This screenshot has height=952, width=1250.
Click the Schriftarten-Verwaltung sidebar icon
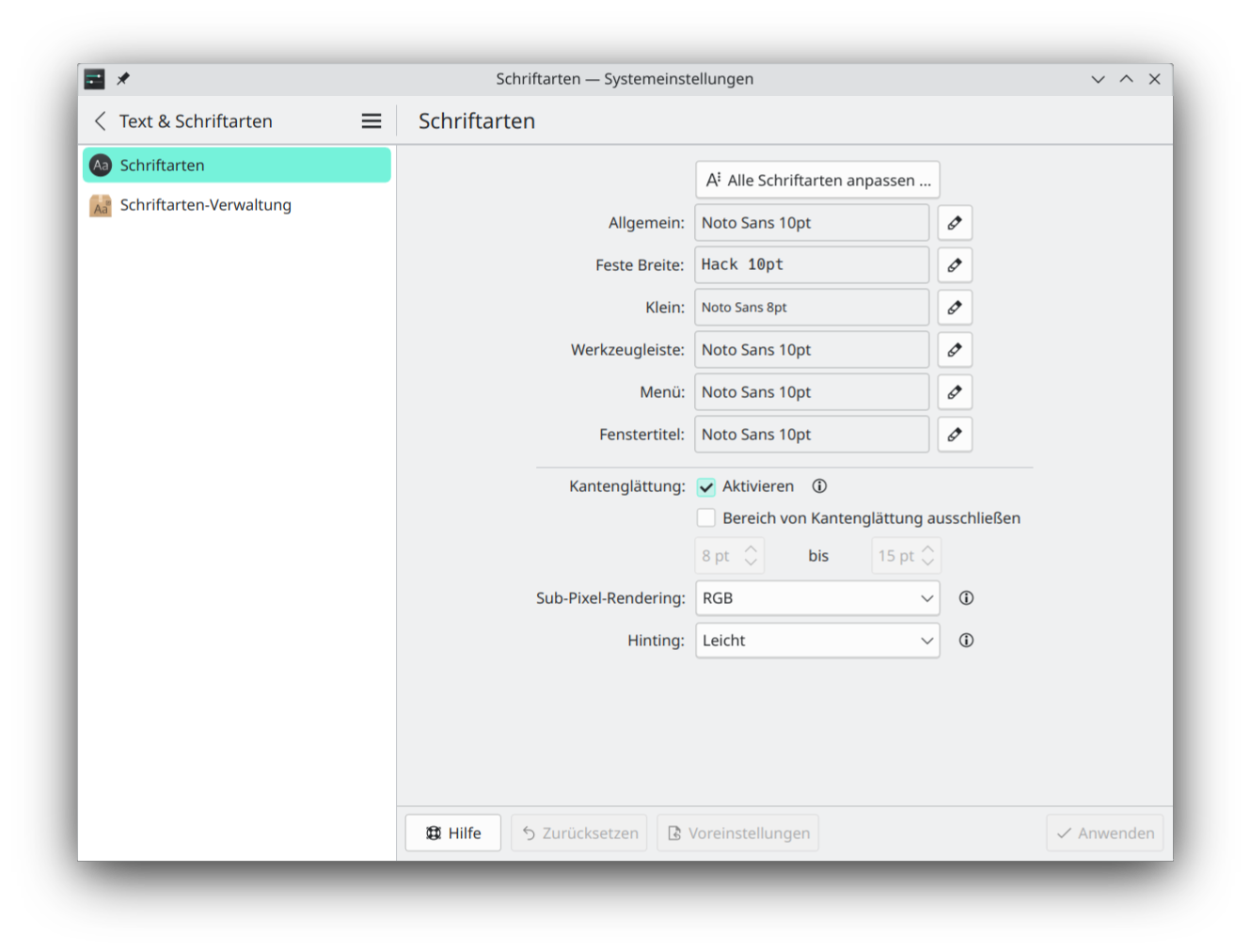[x=101, y=205]
